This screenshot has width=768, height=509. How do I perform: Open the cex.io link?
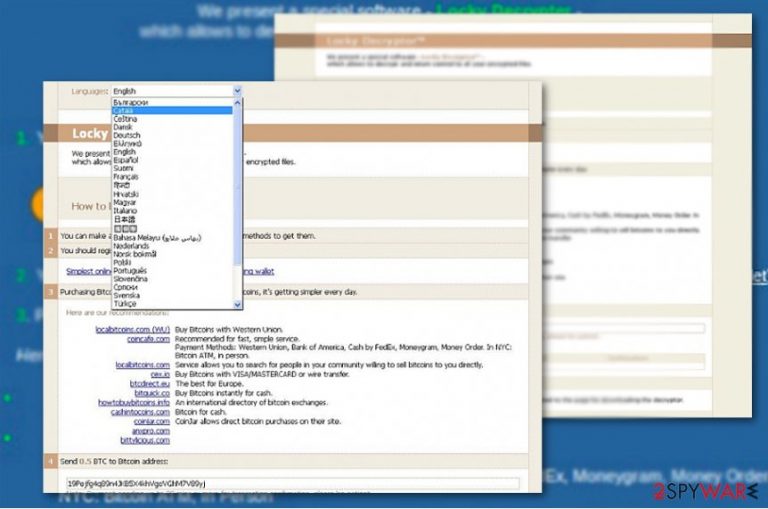click(x=160, y=374)
